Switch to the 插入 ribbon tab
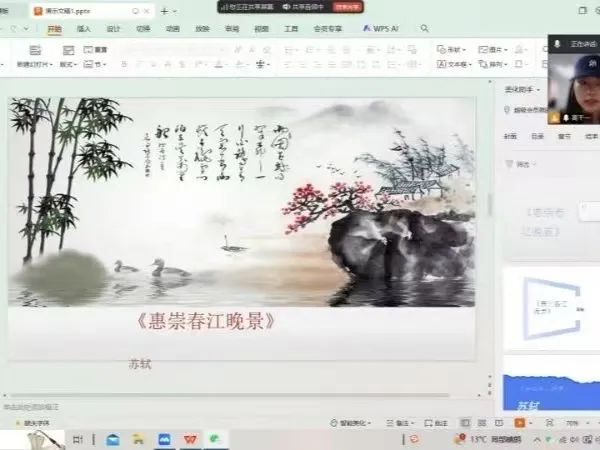Viewport: 600px width, 450px height. click(84, 29)
